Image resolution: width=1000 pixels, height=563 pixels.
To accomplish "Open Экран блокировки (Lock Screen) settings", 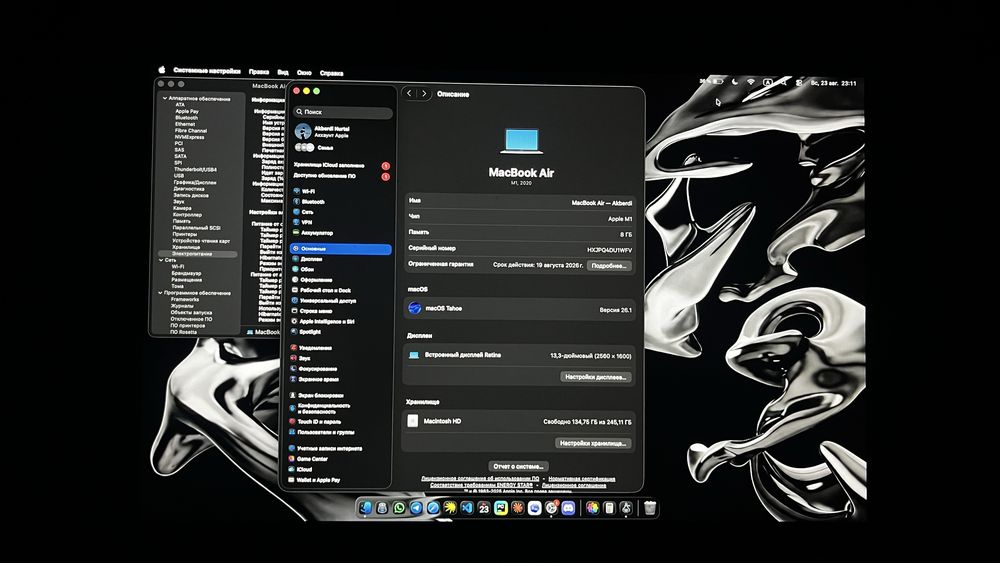I will click(317, 395).
